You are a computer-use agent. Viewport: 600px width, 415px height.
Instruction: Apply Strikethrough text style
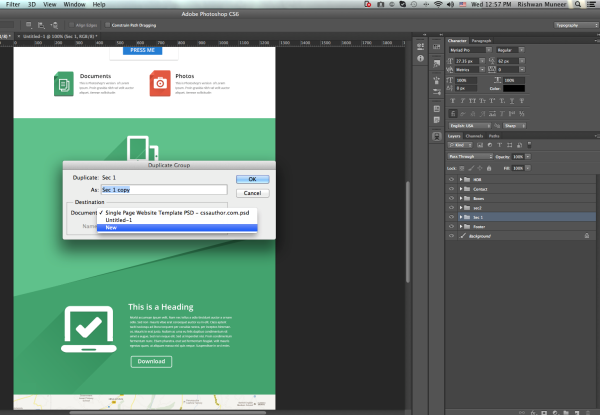522,101
